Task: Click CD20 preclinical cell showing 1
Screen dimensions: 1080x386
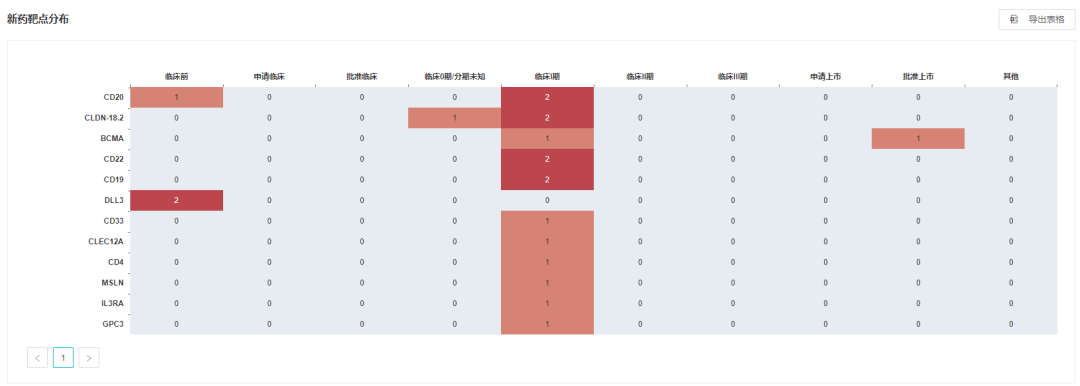Action: pos(176,97)
